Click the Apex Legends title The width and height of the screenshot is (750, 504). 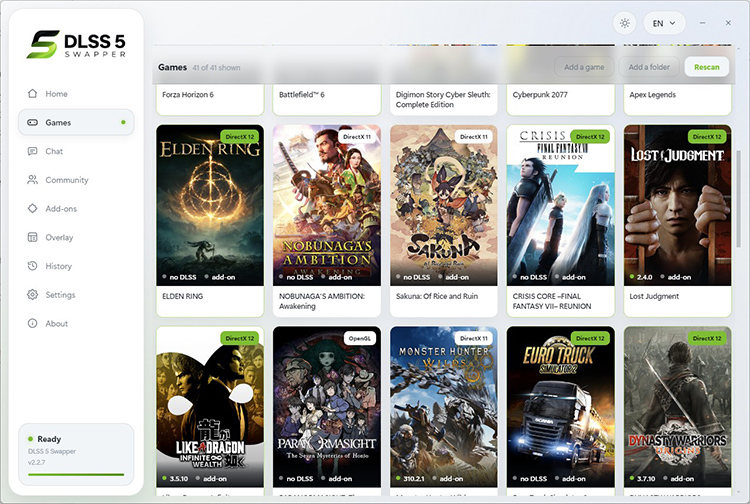coord(652,95)
